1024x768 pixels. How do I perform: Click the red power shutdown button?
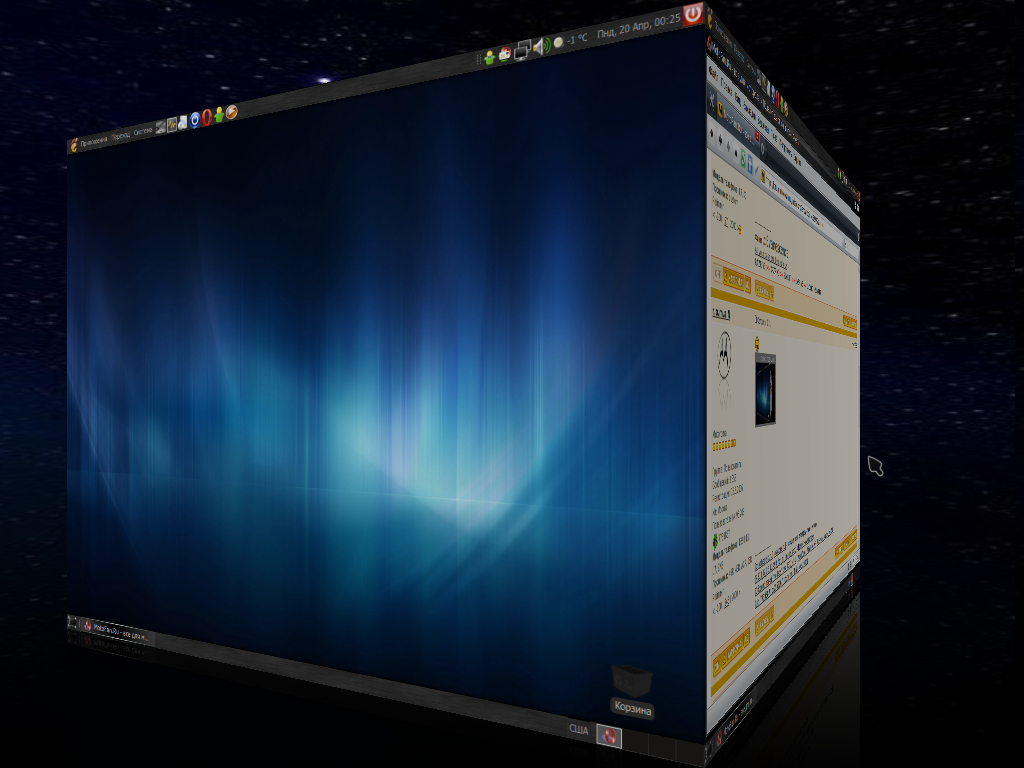coord(693,14)
